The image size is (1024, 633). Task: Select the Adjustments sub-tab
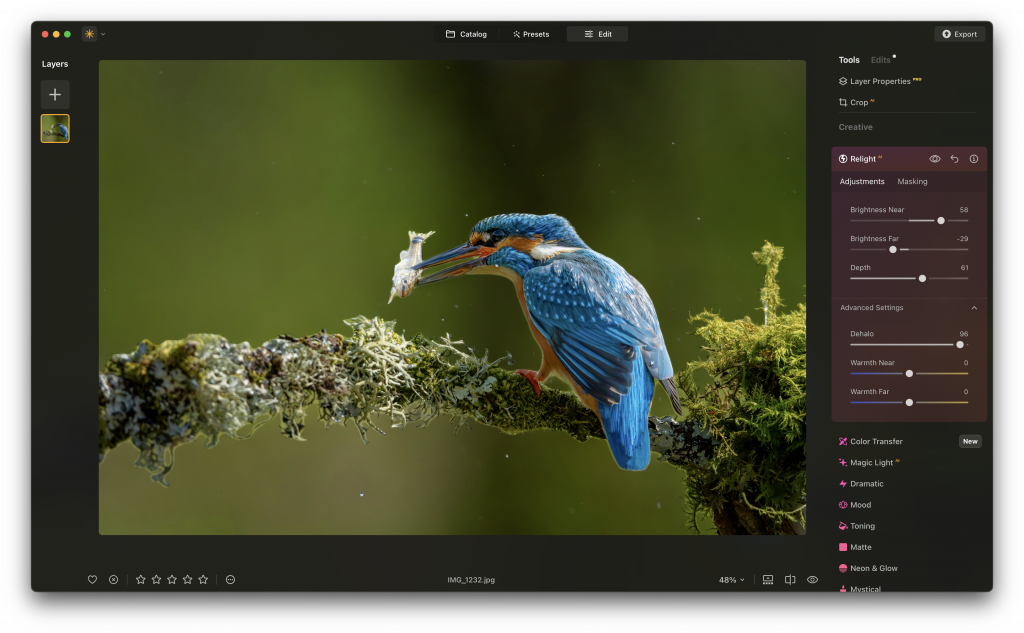pos(862,182)
